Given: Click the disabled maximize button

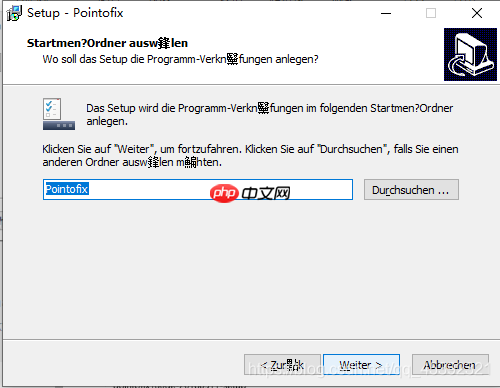Looking at the screenshot, I should pos(431,13).
